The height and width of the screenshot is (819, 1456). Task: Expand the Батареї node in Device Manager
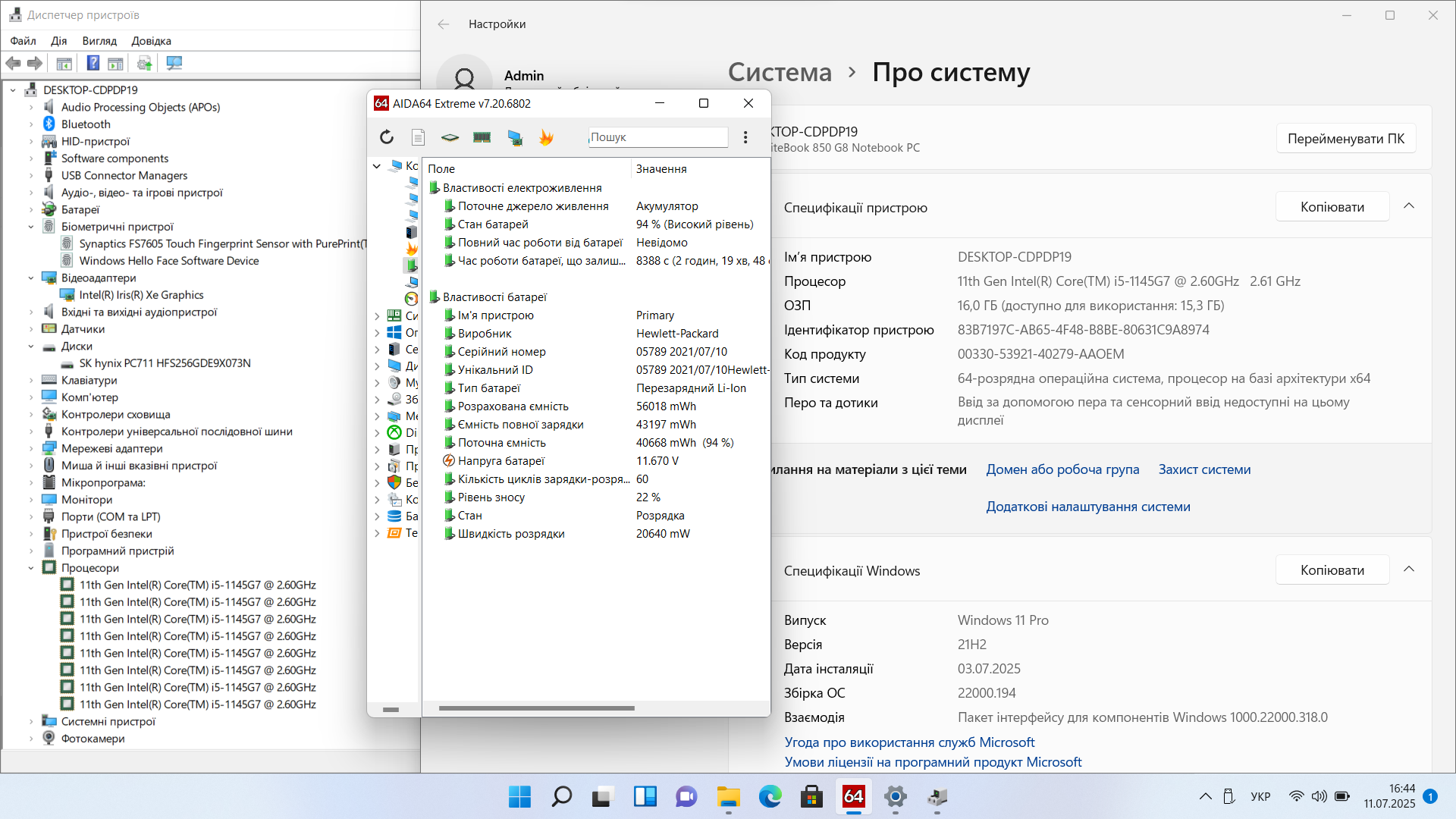[x=31, y=210]
